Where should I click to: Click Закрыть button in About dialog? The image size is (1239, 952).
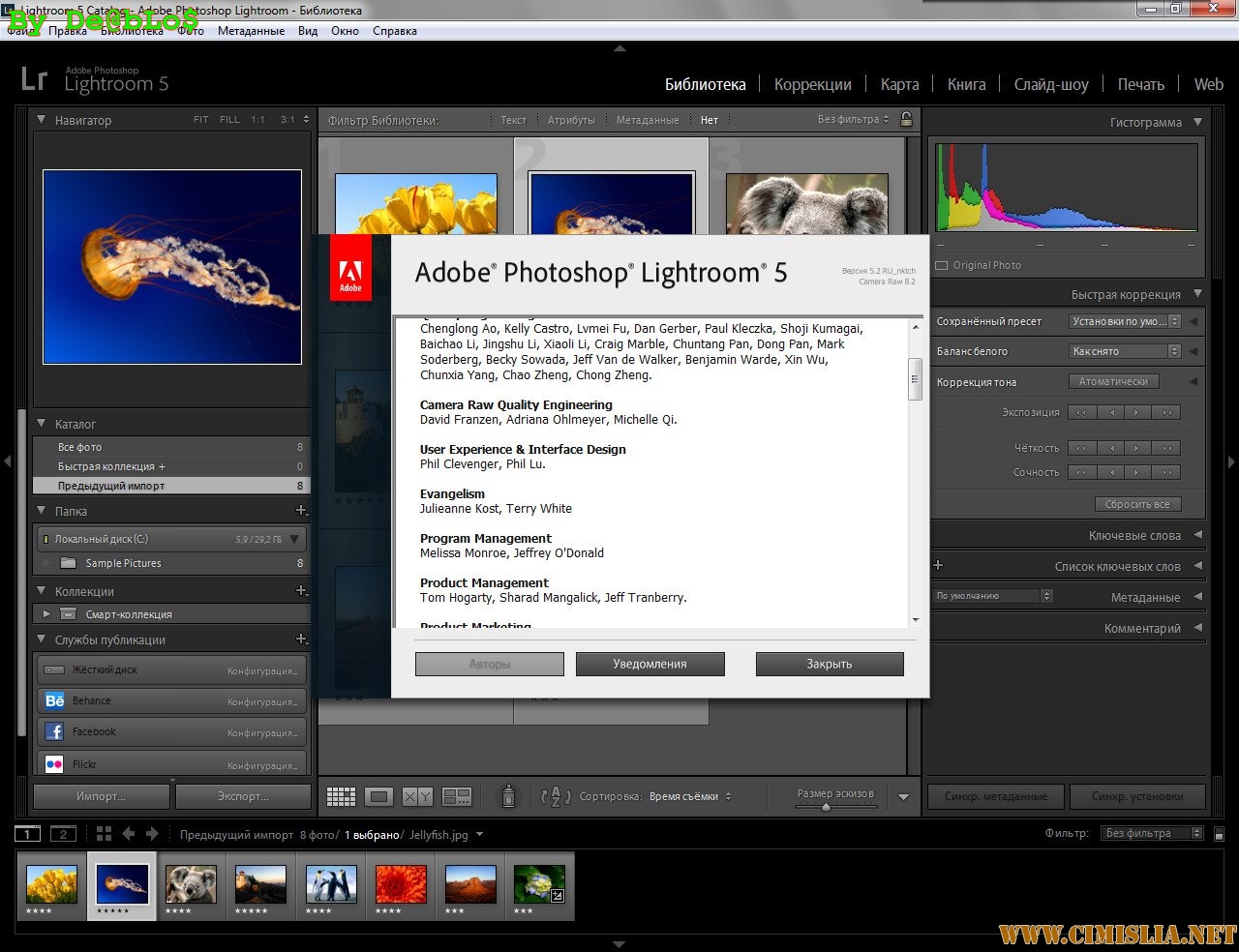[x=830, y=664]
